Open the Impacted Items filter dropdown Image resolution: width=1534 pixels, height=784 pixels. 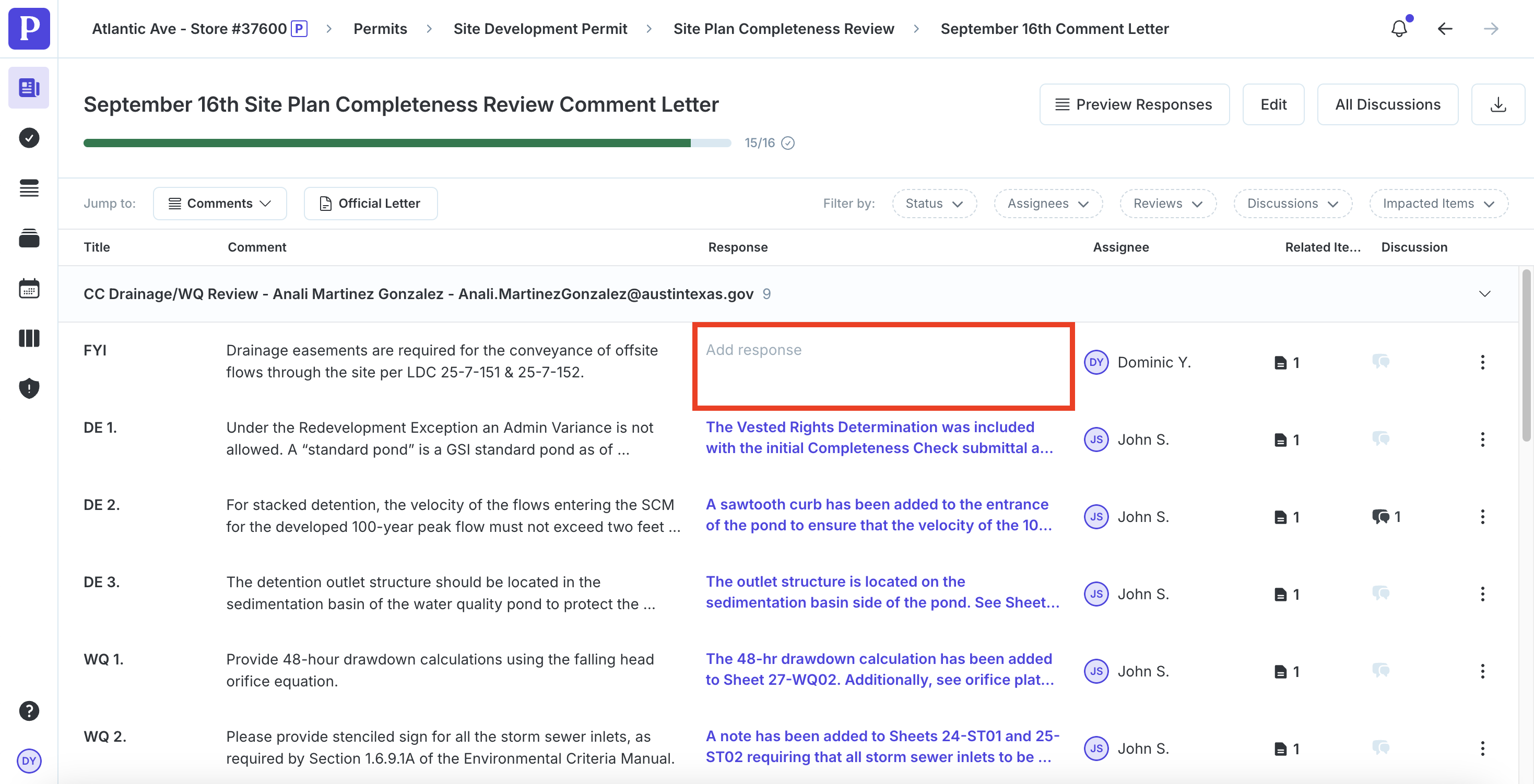coord(1438,204)
